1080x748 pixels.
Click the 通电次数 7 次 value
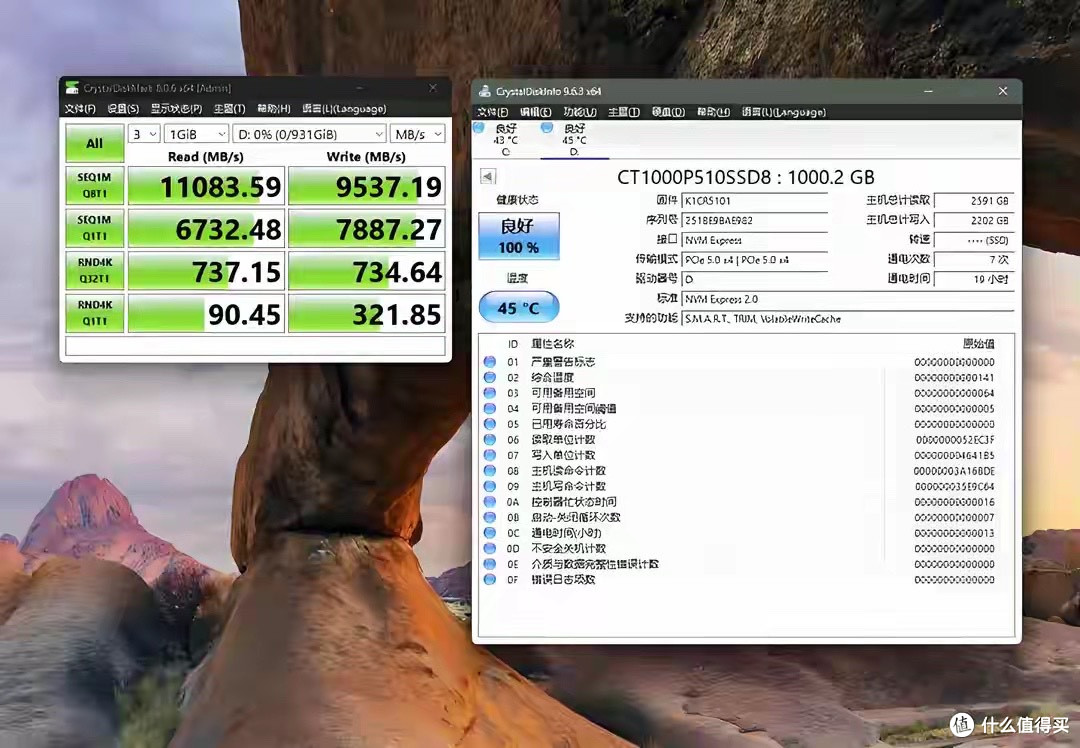[974, 260]
